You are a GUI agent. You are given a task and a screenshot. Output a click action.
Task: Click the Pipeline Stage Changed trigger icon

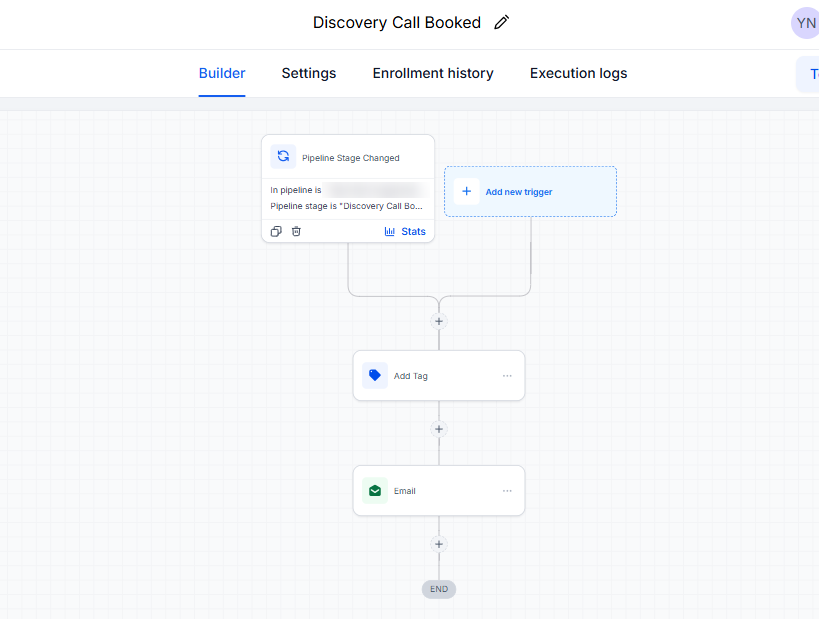[283, 156]
